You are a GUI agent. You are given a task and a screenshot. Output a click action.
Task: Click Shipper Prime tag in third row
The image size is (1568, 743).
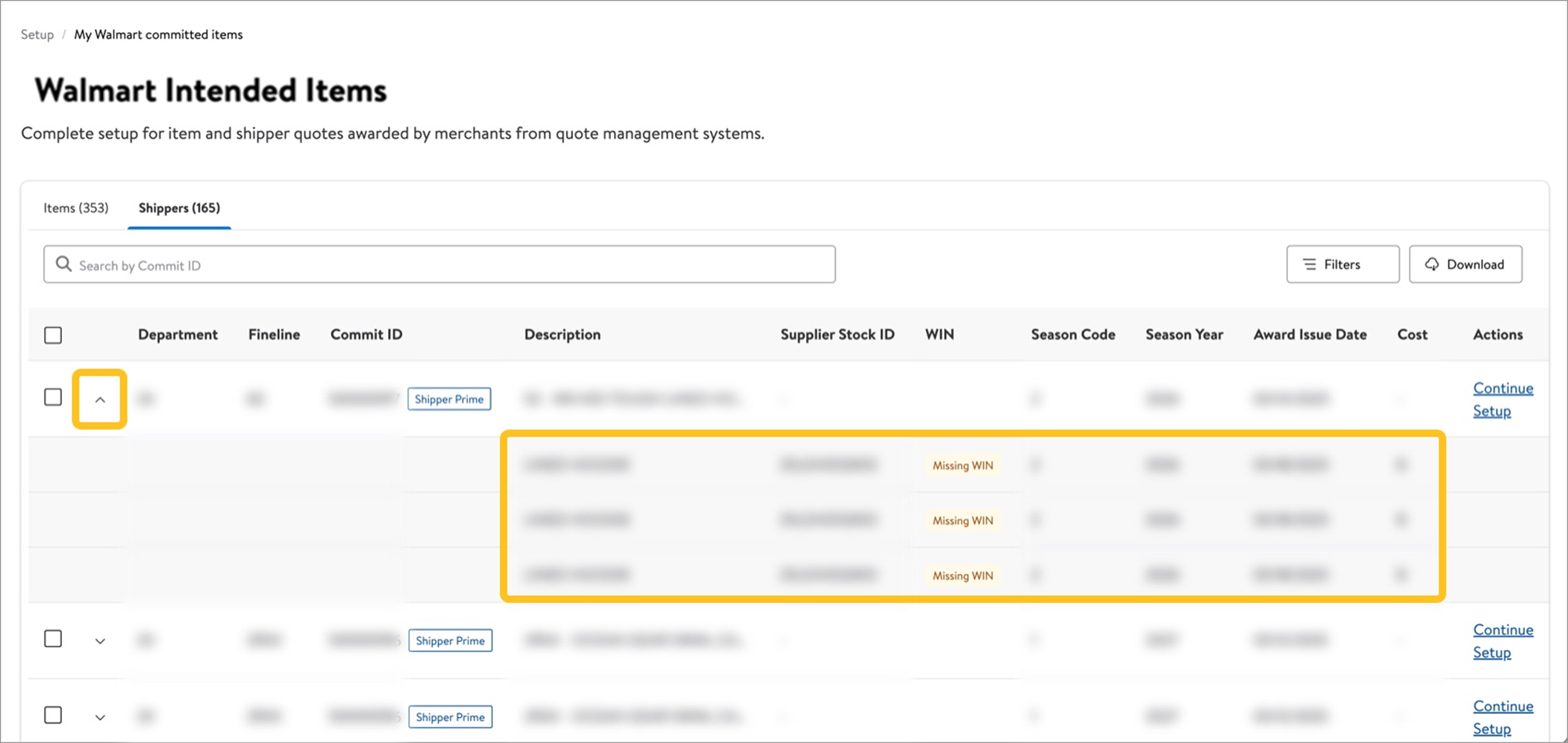tap(450, 717)
